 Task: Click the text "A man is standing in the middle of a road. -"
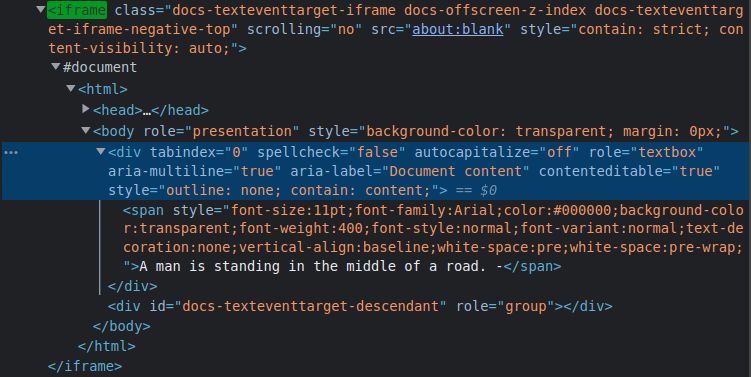click(x=320, y=266)
